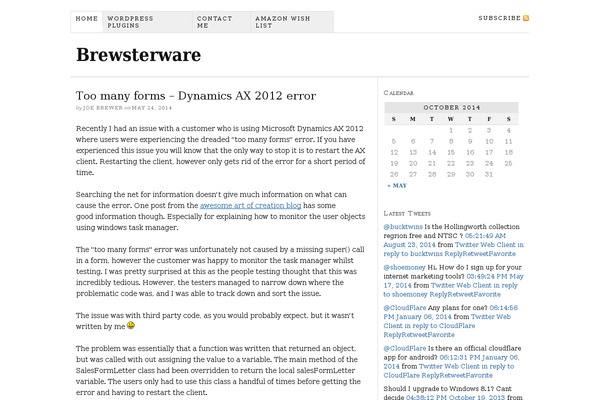The image size is (600, 400).
Task: Click 'Twitter Web Client' link in the shoemoney tweet
Action: tap(461, 285)
